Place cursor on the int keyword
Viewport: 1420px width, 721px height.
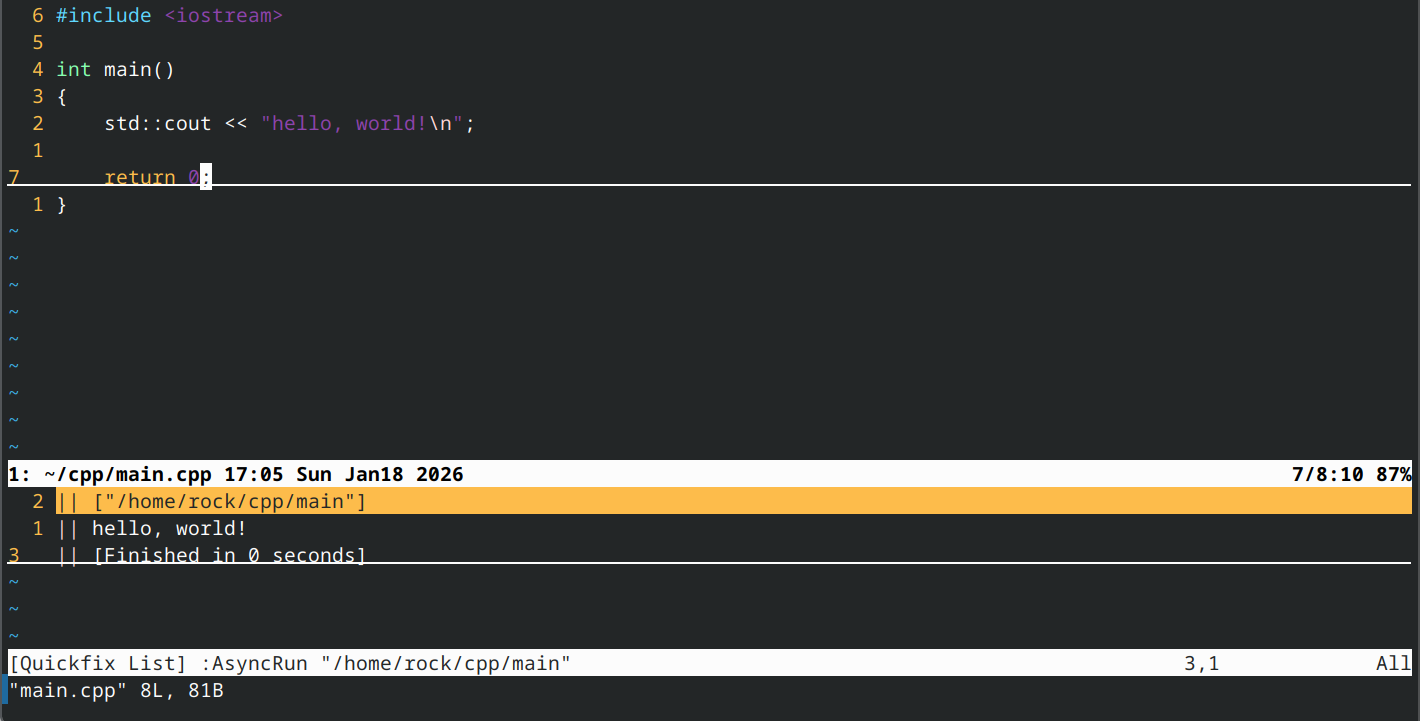(x=74, y=70)
